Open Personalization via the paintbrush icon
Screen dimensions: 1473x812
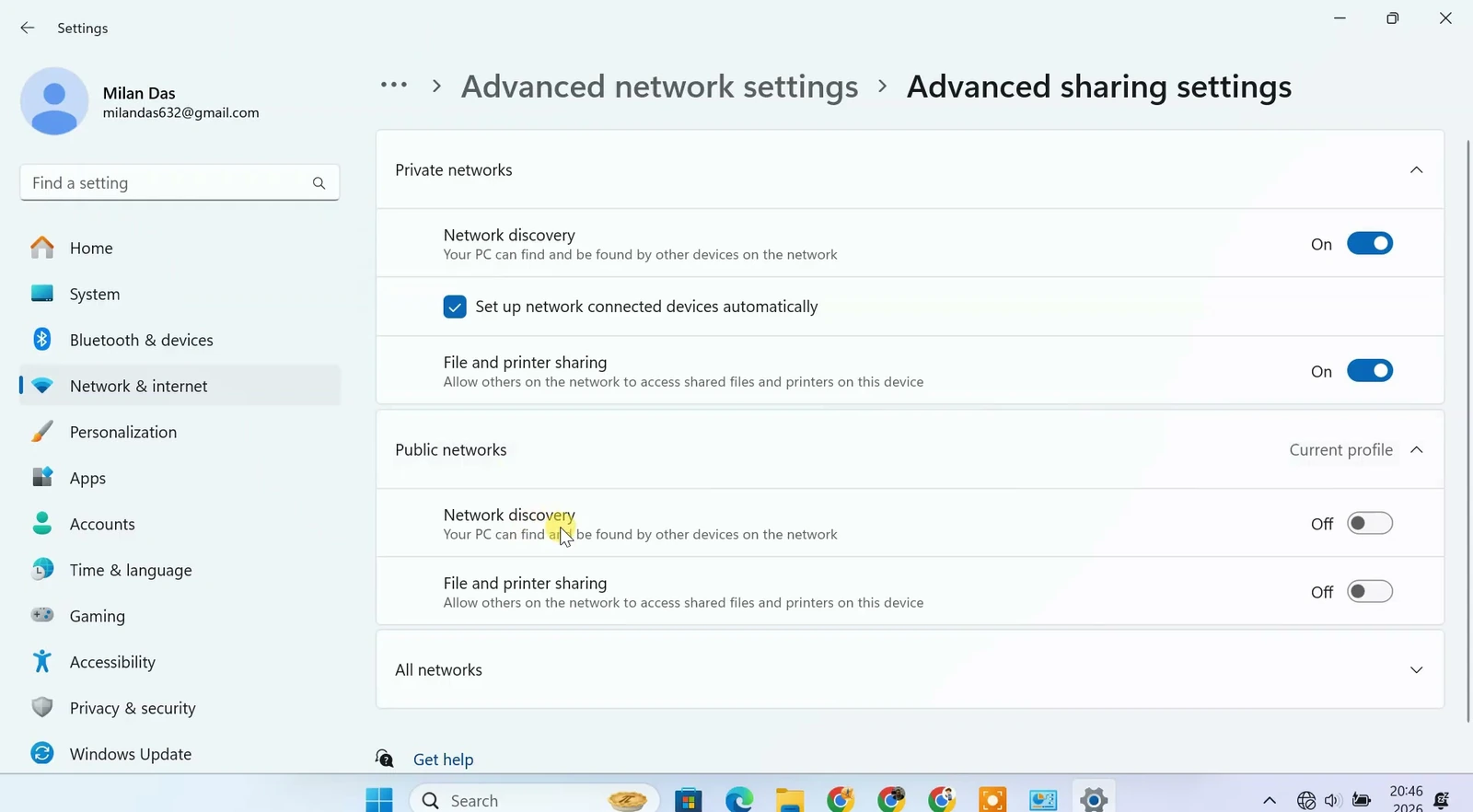point(42,431)
